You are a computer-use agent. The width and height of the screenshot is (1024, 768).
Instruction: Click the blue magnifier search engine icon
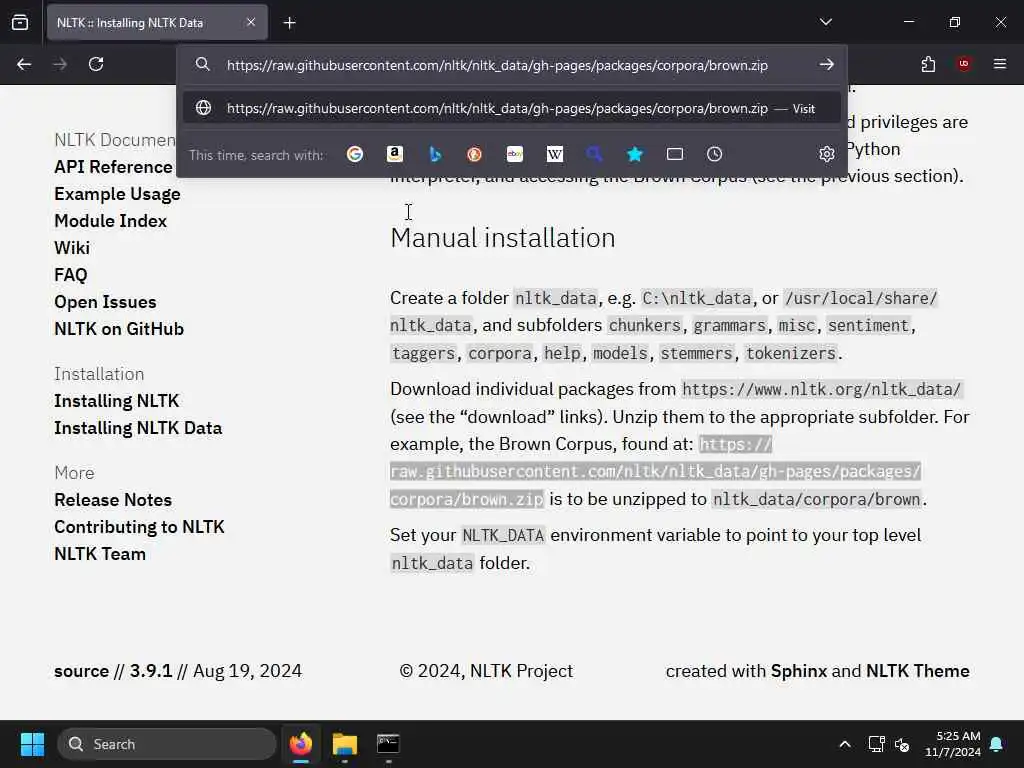594,154
